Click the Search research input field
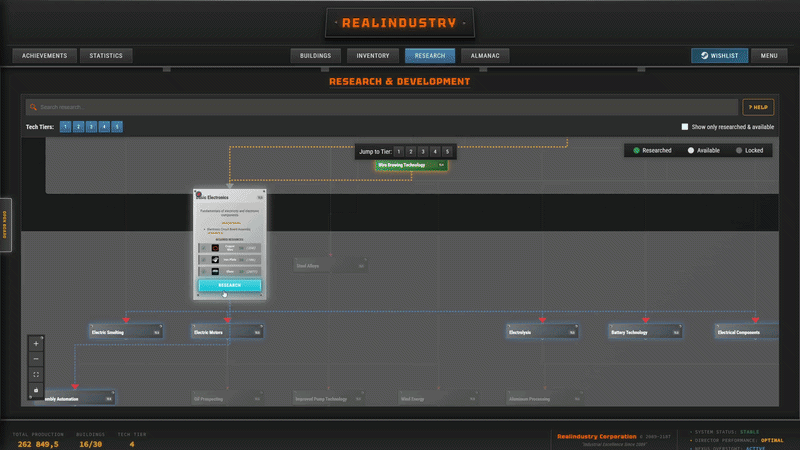 point(382,107)
